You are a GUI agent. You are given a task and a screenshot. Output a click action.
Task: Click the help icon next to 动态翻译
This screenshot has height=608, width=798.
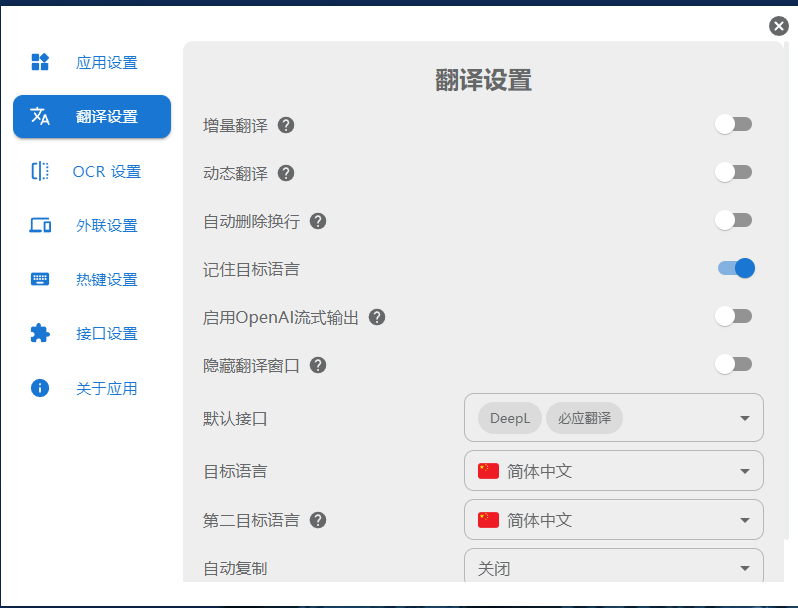(x=286, y=173)
